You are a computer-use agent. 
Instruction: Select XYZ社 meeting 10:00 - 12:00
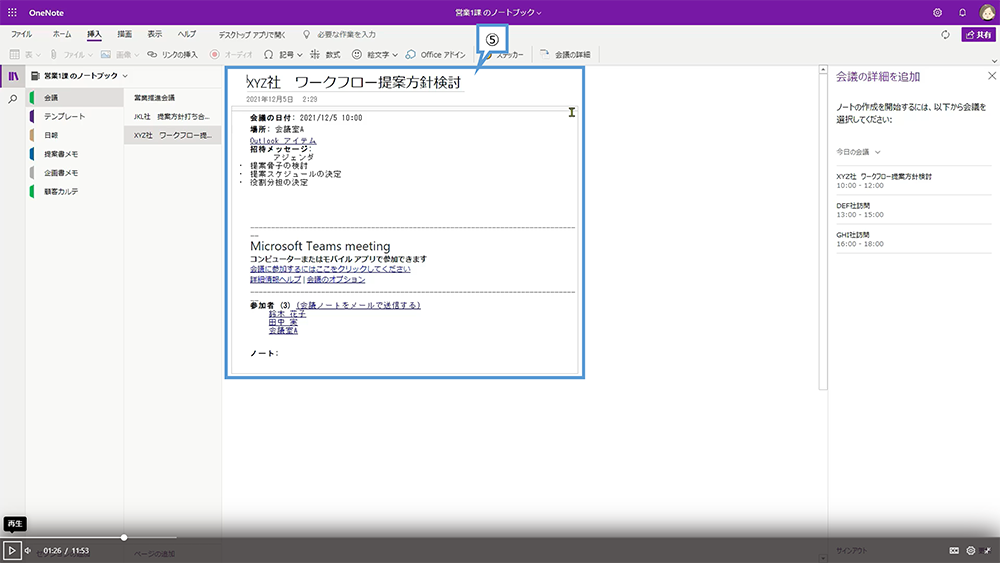click(913, 180)
